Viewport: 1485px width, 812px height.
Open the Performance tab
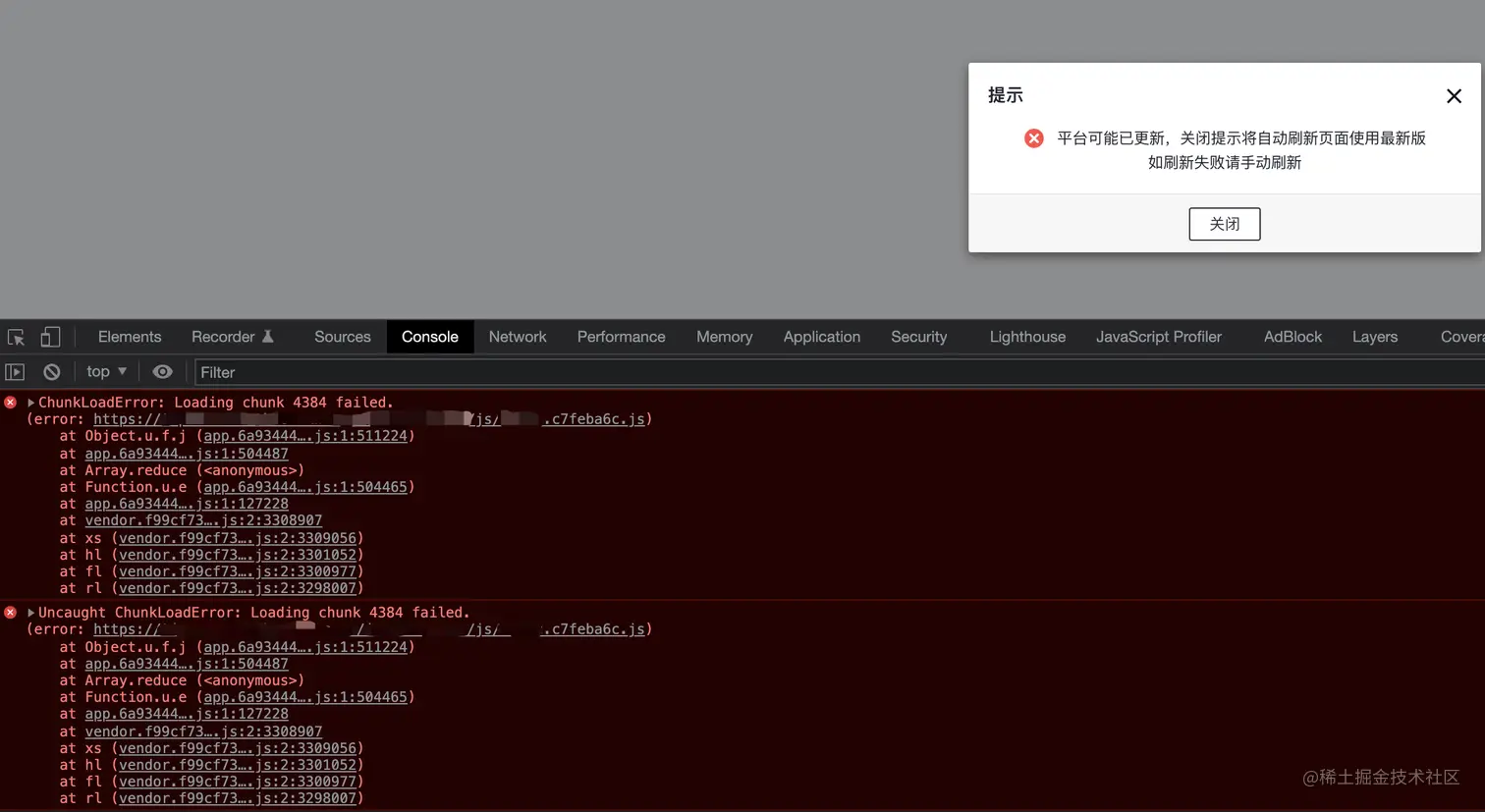pos(622,337)
